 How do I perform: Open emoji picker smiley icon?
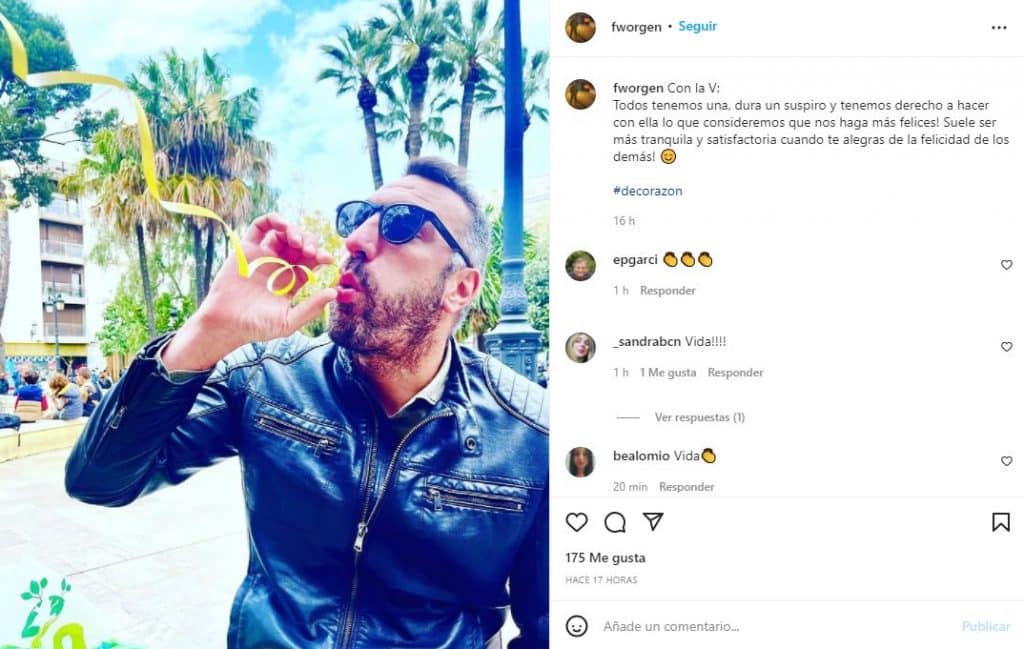pos(577,626)
